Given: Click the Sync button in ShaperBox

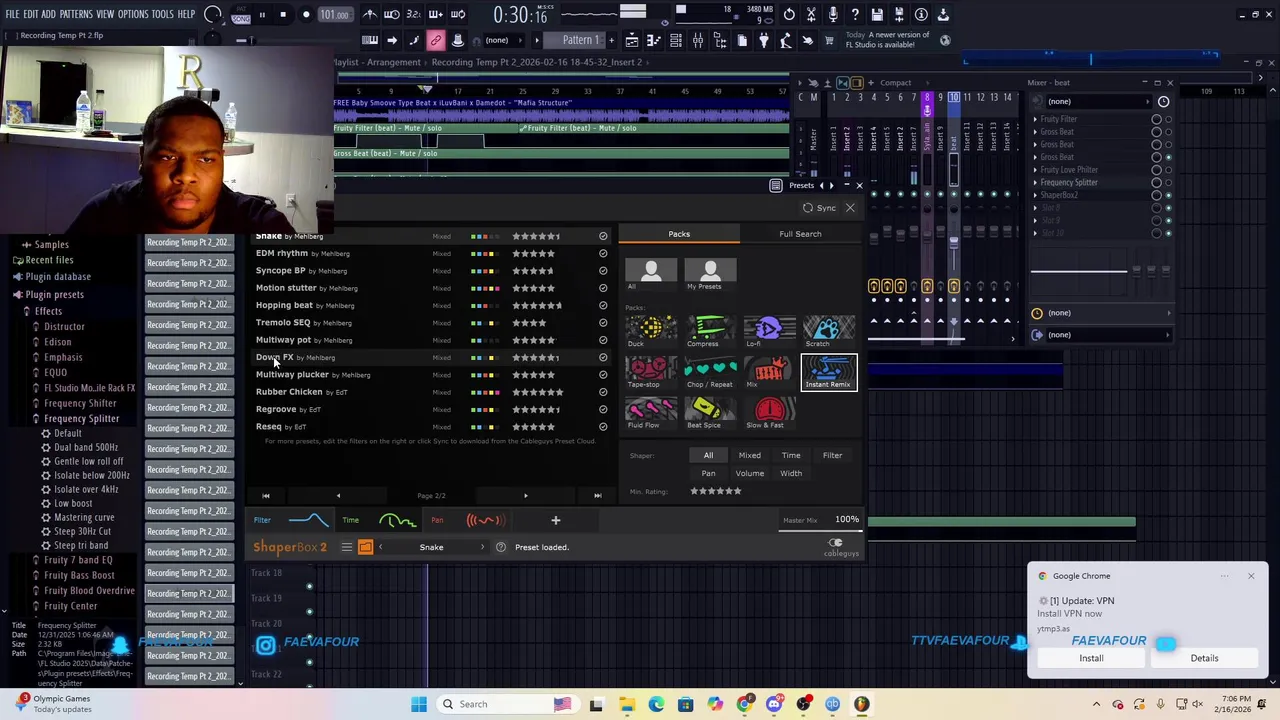Looking at the screenshot, I should click(x=819, y=208).
